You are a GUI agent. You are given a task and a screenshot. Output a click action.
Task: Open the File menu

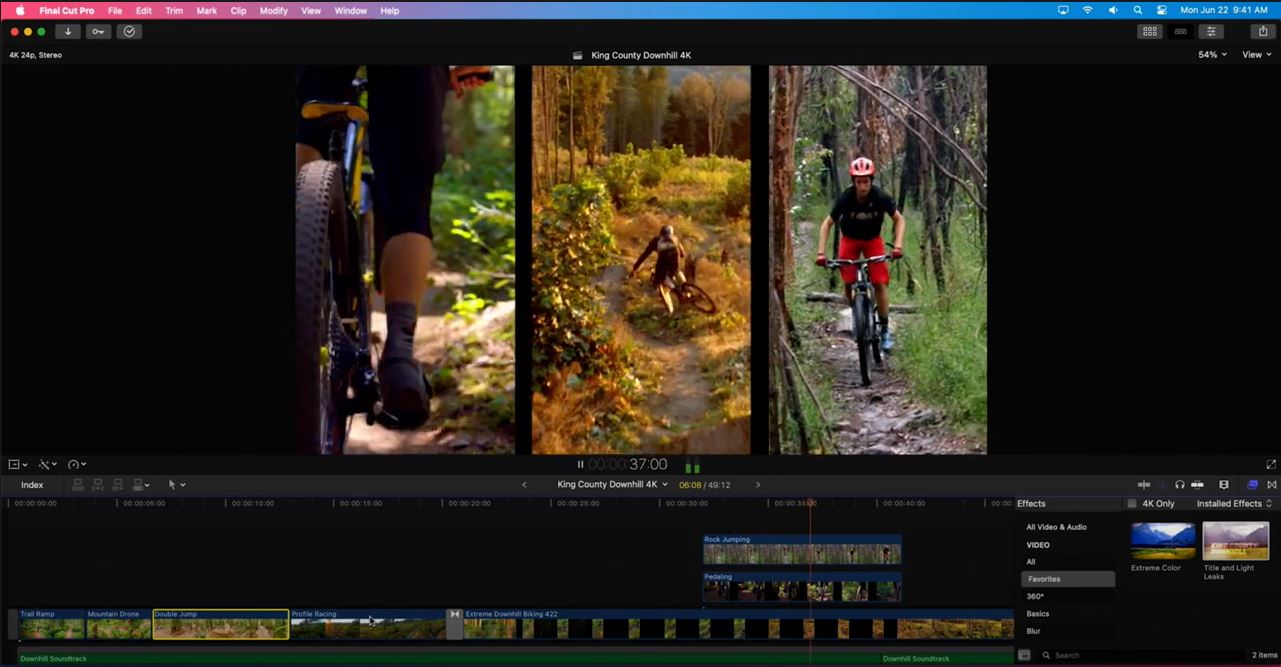click(115, 10)
